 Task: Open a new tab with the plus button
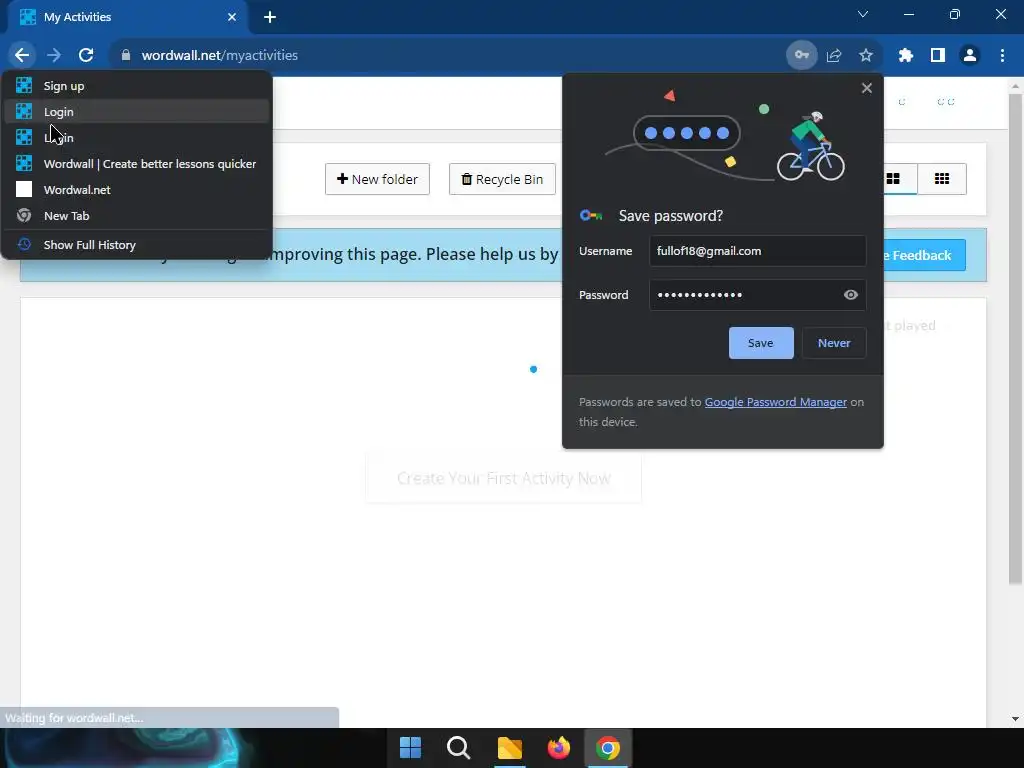coord(270,17)
